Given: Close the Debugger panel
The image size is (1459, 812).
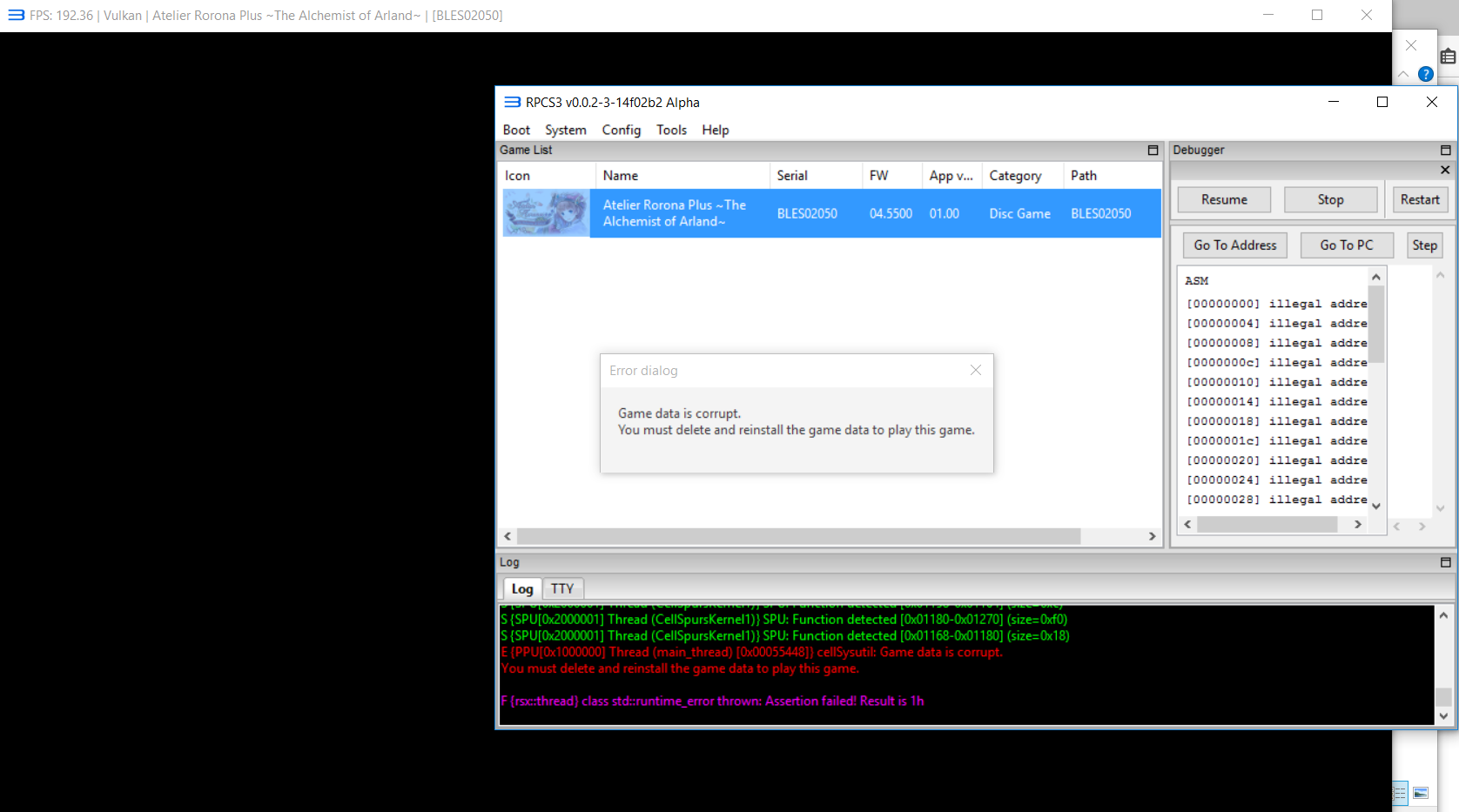Looking at the screenshot, I should click(x=1445, y=170).
